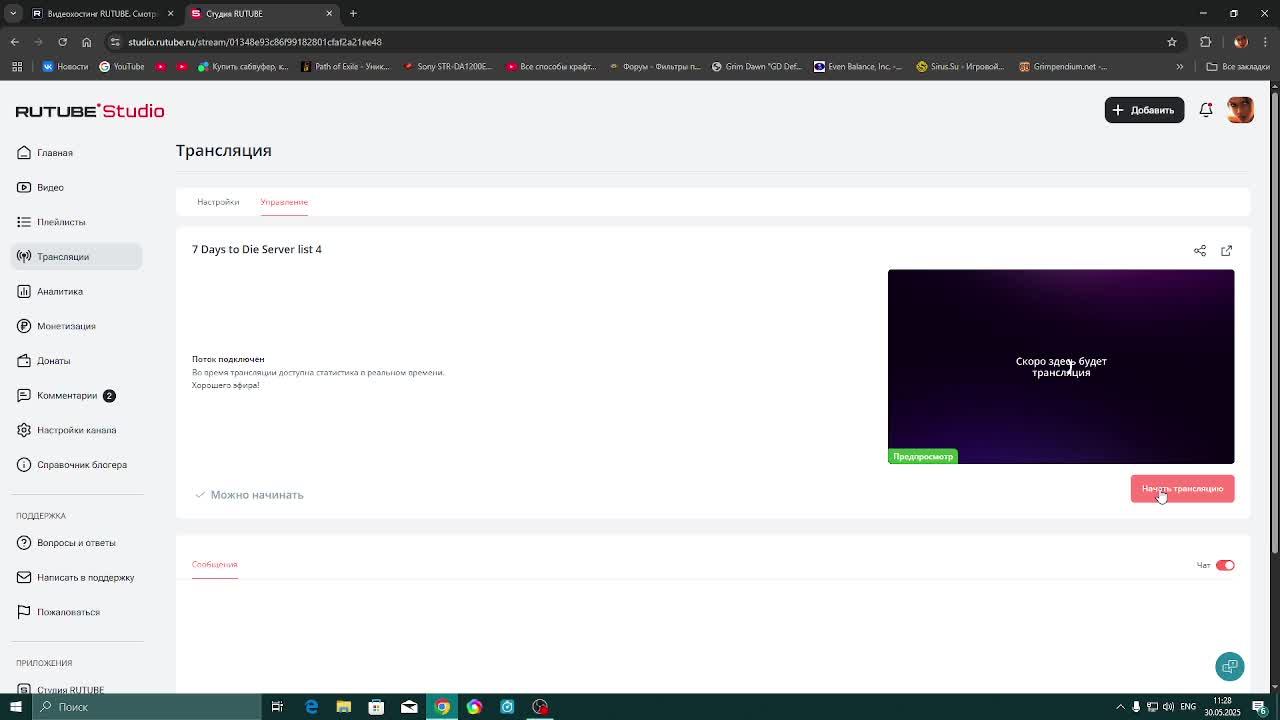The image size is (1280, 720).
Task: Click the Предпросмотр green badge
Action: click(923, 457)
